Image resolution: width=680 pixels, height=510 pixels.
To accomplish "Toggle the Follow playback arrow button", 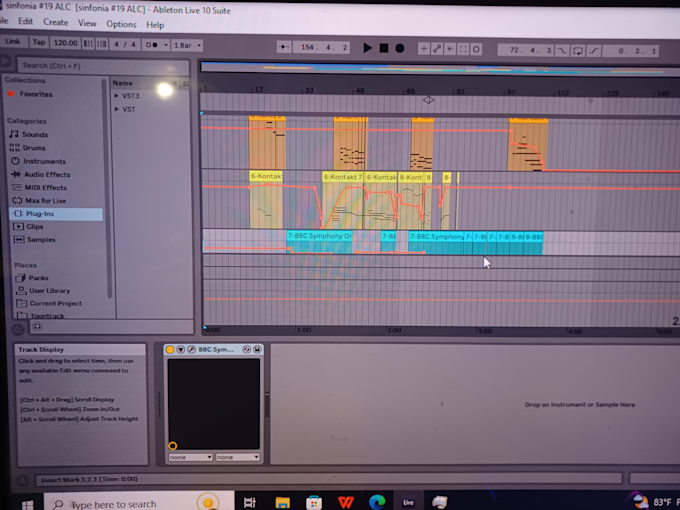I will 284,47.
